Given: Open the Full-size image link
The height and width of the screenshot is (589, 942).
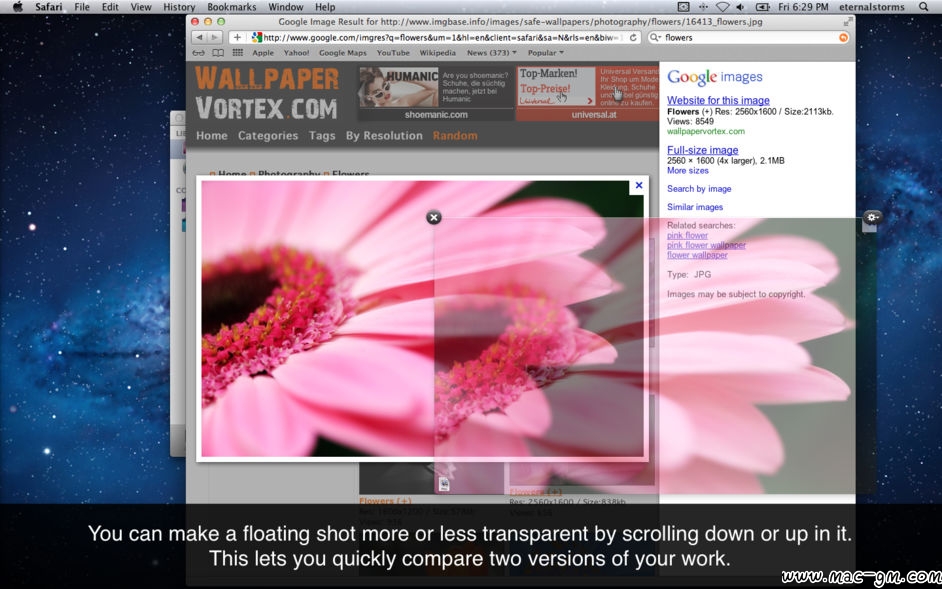Looking at the screenshot, I should 702,150.
